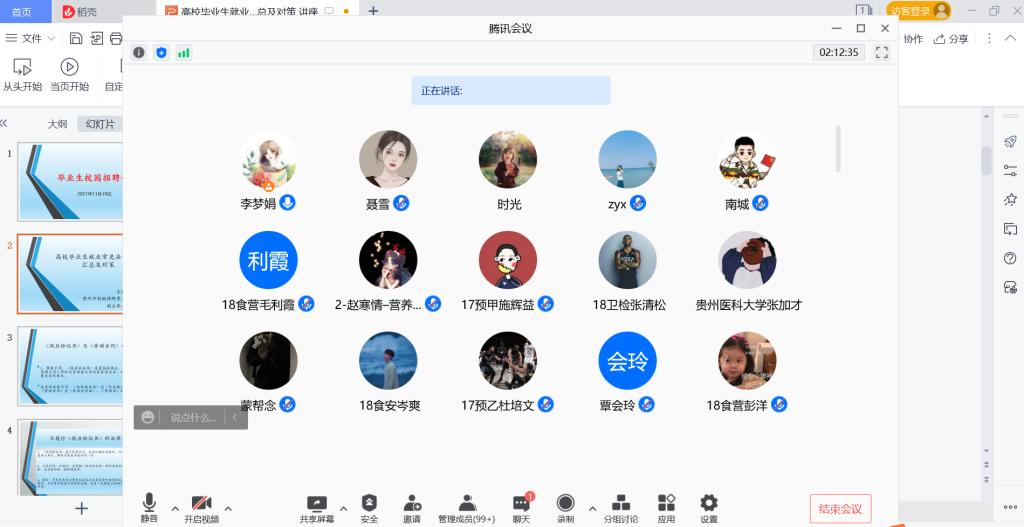Select the 时光 participant avatar
This screenshot has width=1024, height=527.
(x=508, y=159)
